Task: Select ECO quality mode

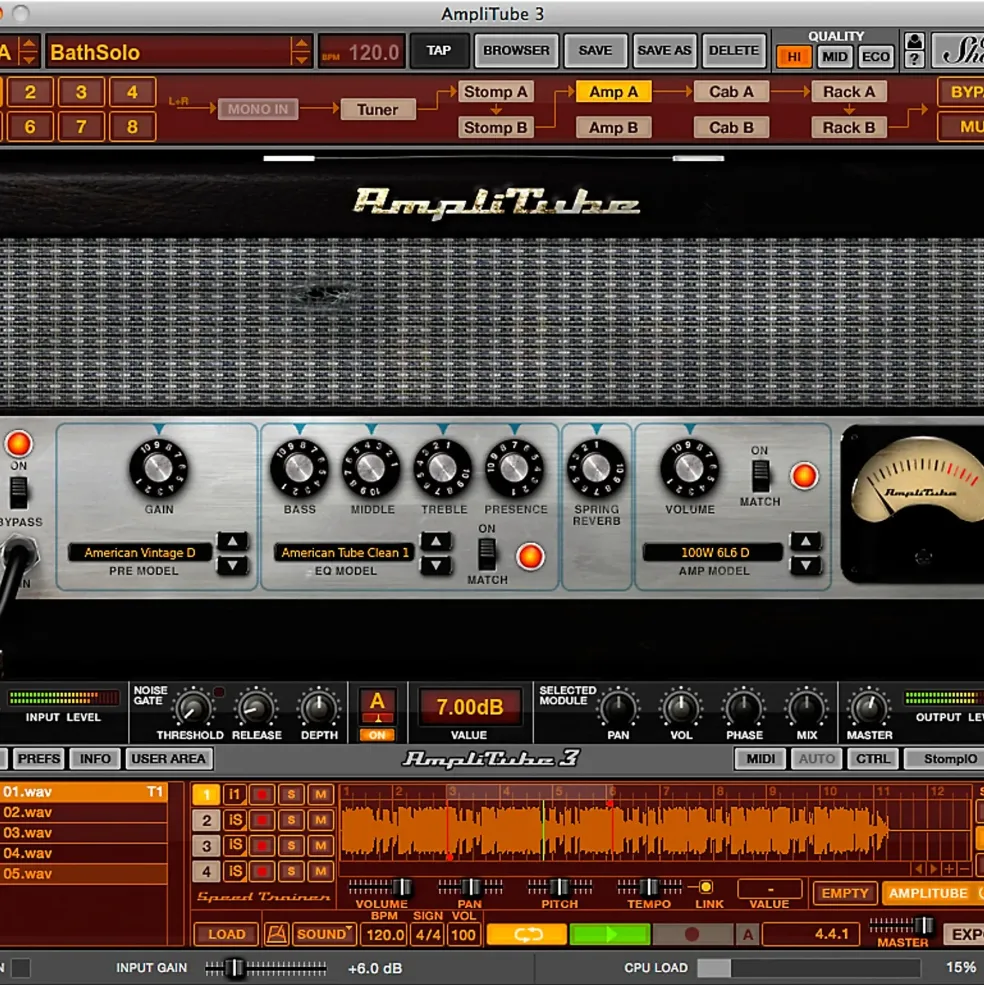Action: pos(875,57)
